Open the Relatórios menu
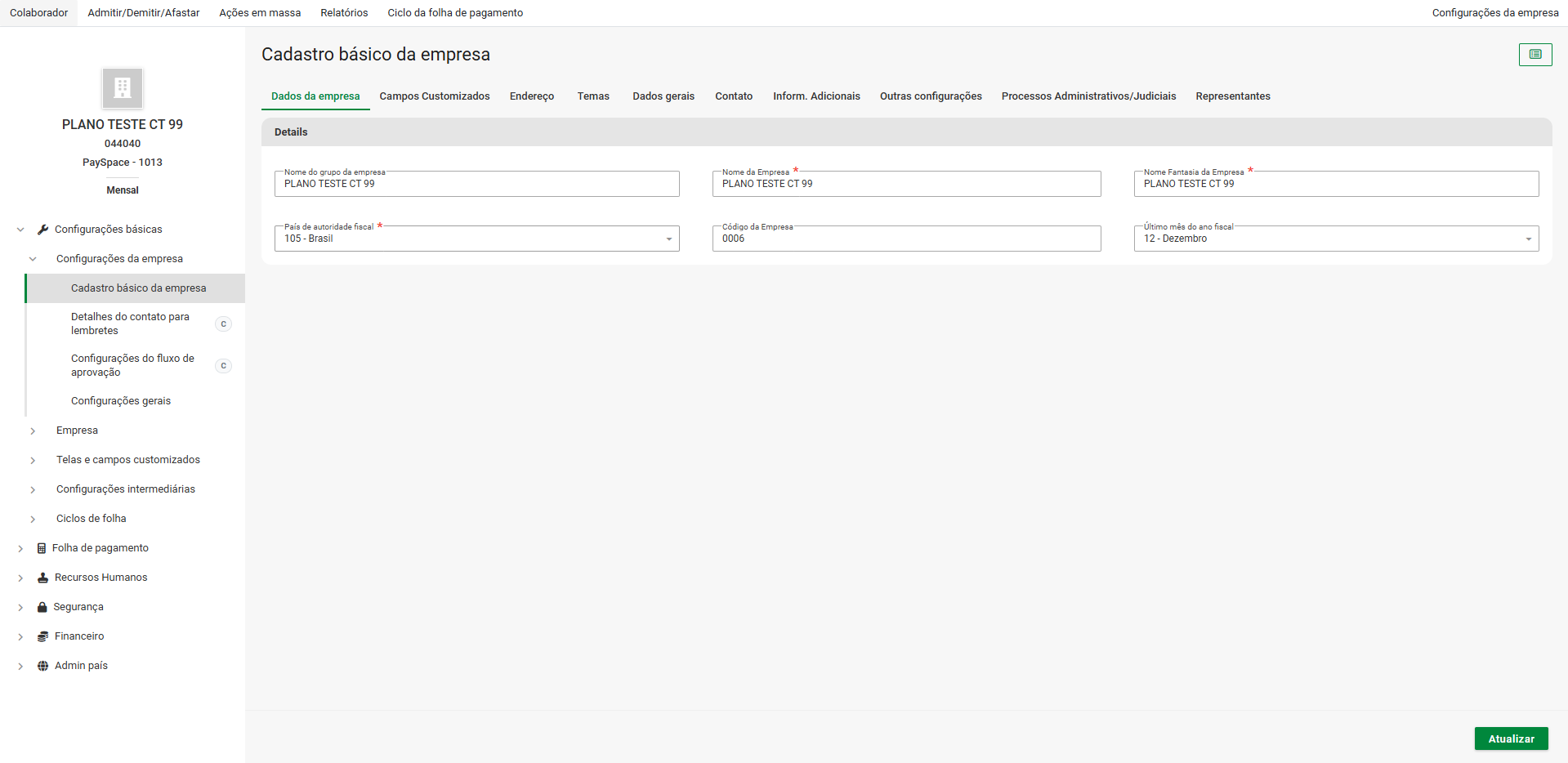This screenshot has width=1568, height=763. pyautogui.click(x=344, y=13)
